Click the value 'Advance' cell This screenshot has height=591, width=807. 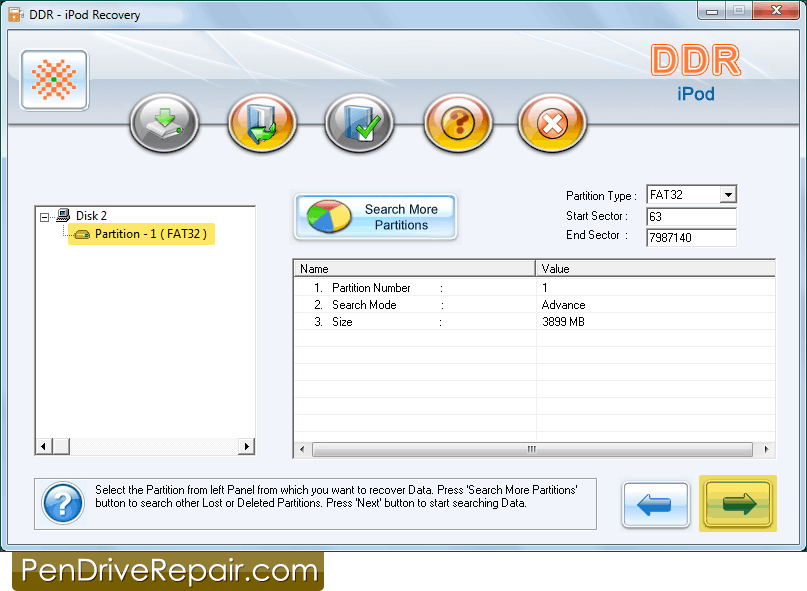click(563, 305)
